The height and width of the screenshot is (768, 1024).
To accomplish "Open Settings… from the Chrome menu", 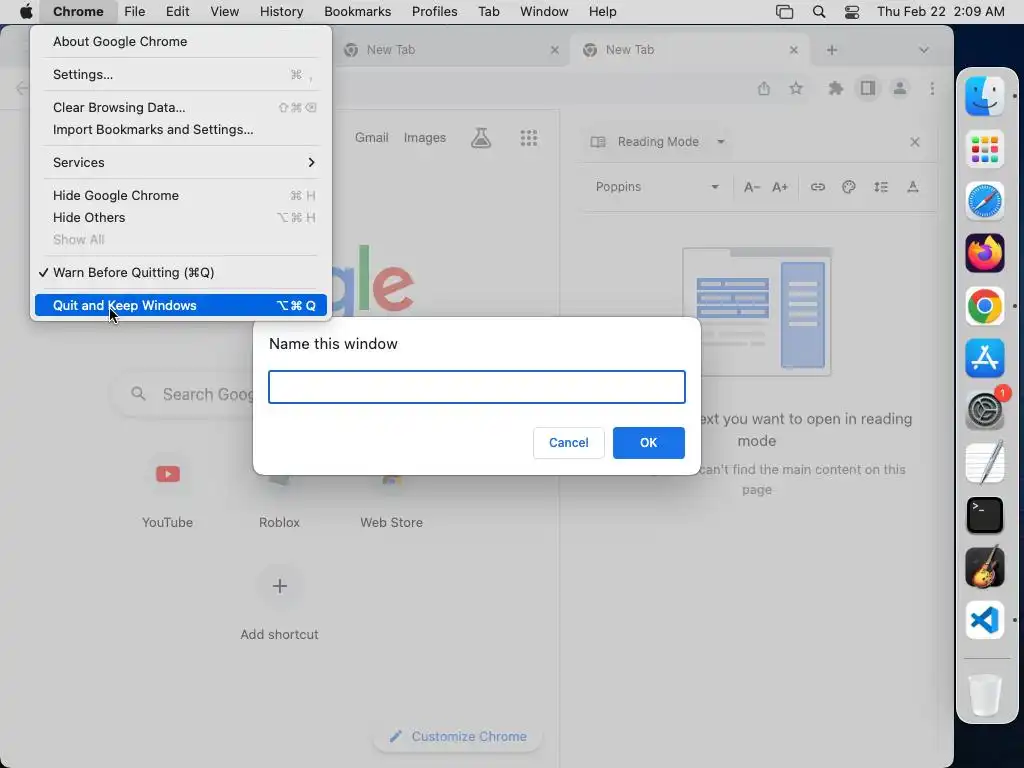I will 181,74.
